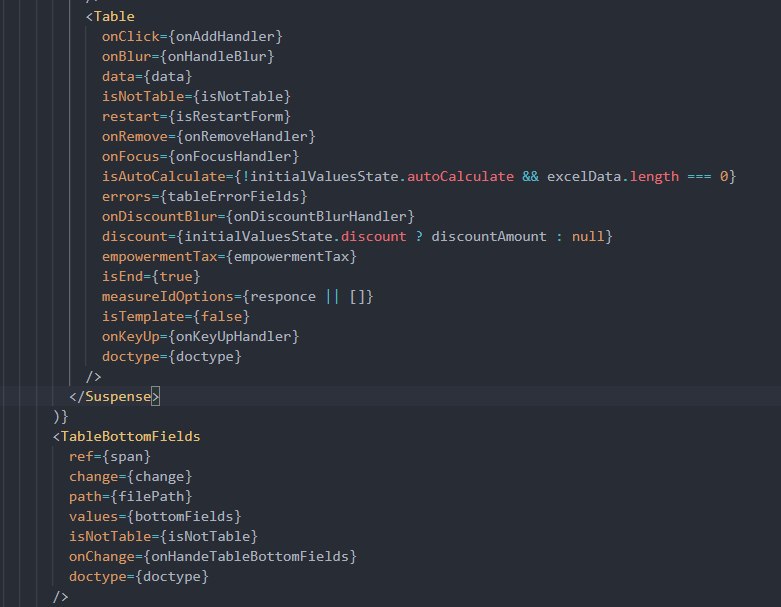The width and height of the screenshot is (781, 607).
Task: Click the filePath value
Action: 151,496
